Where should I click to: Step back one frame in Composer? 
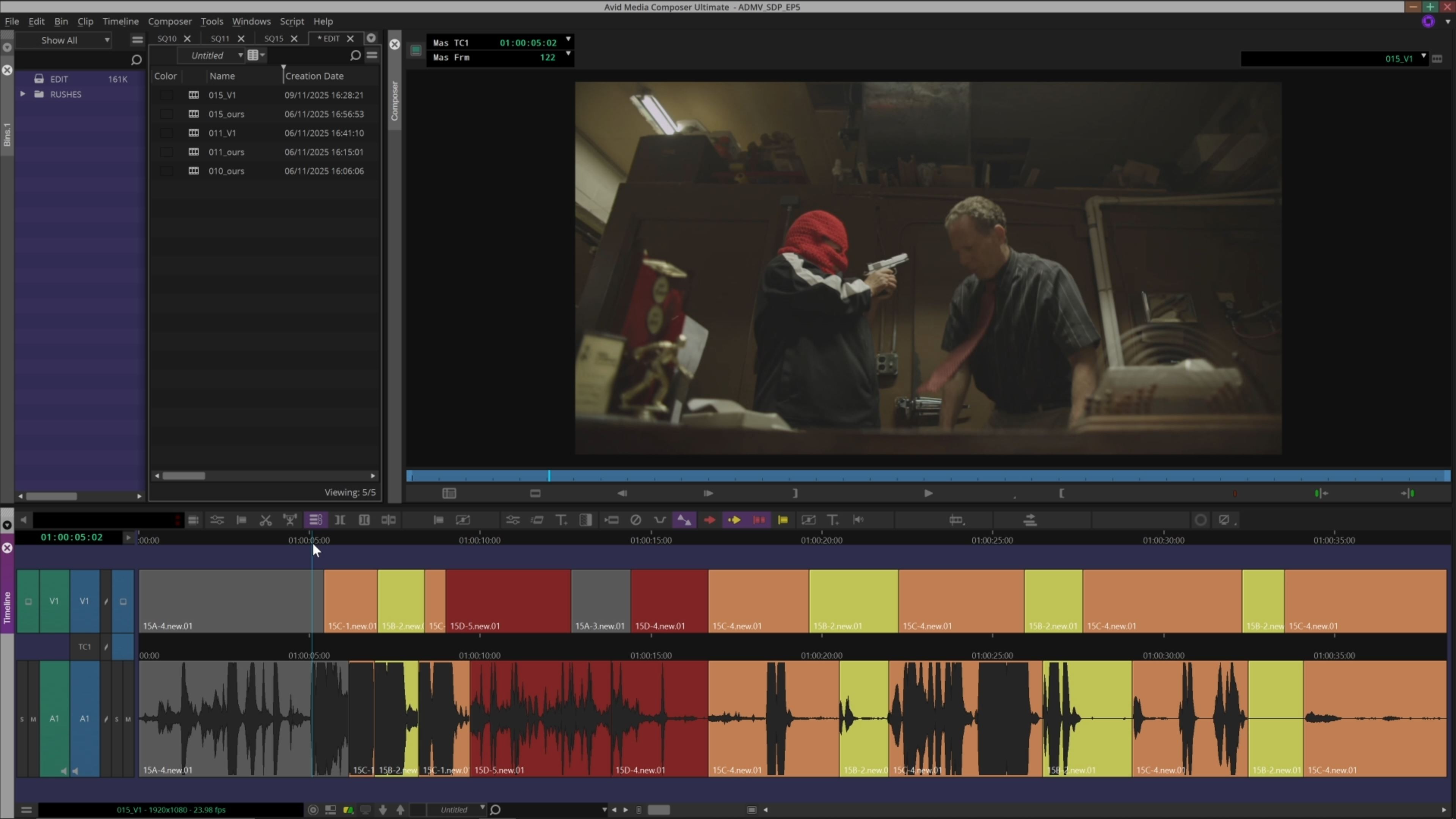pos(622,493)
